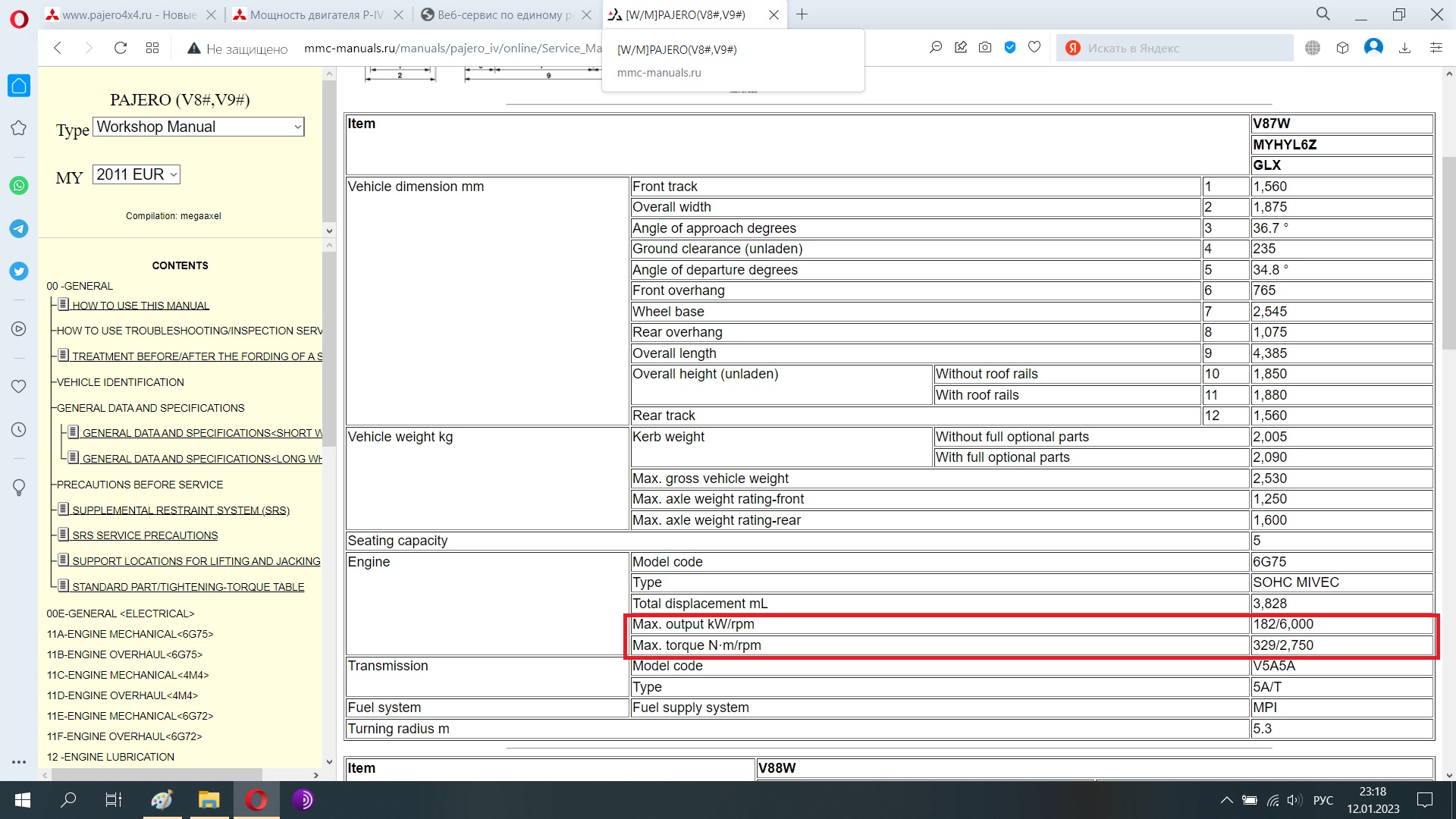1456x819 pixels.
Task: Open Telegram in Opera sidebar
Action: pos(19,228)
